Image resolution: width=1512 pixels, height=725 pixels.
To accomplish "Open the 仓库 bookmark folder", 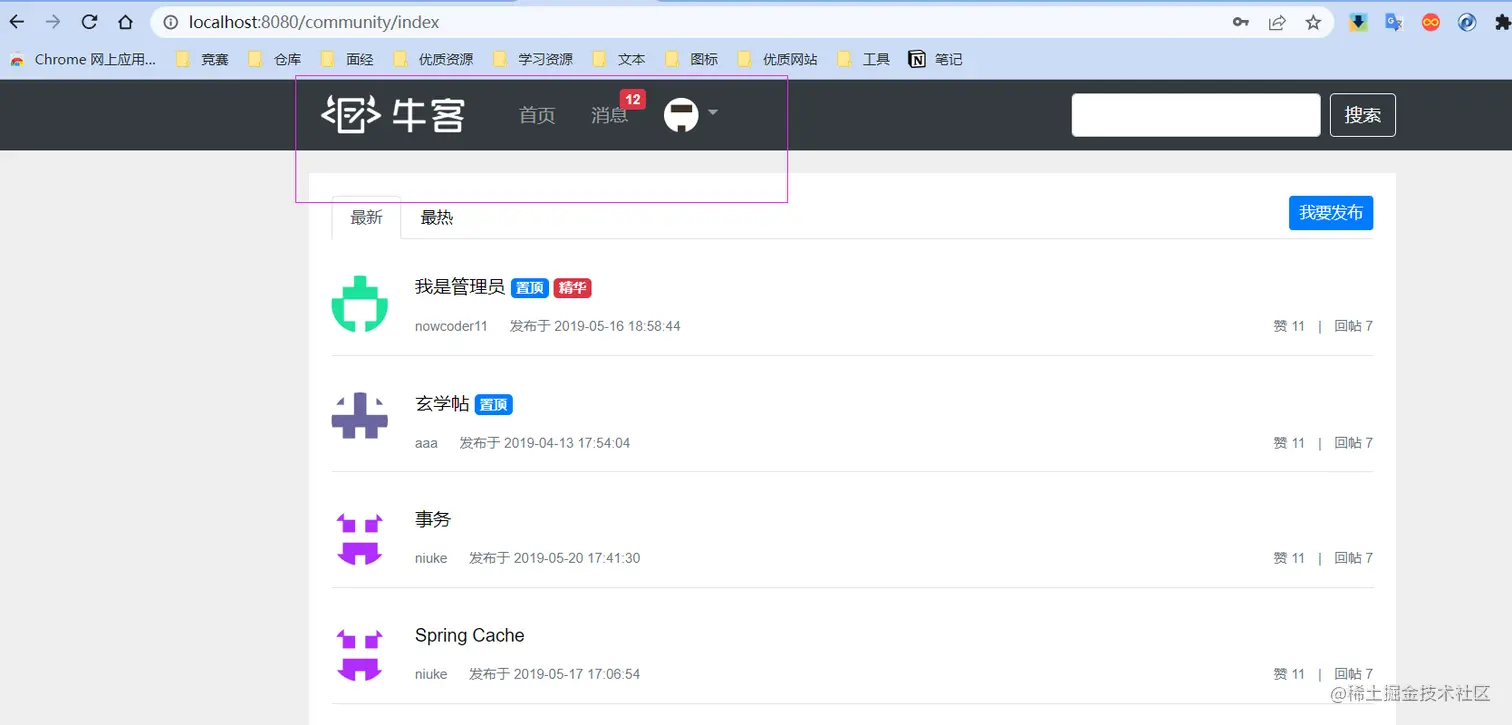I will click(x=274, y=59).
